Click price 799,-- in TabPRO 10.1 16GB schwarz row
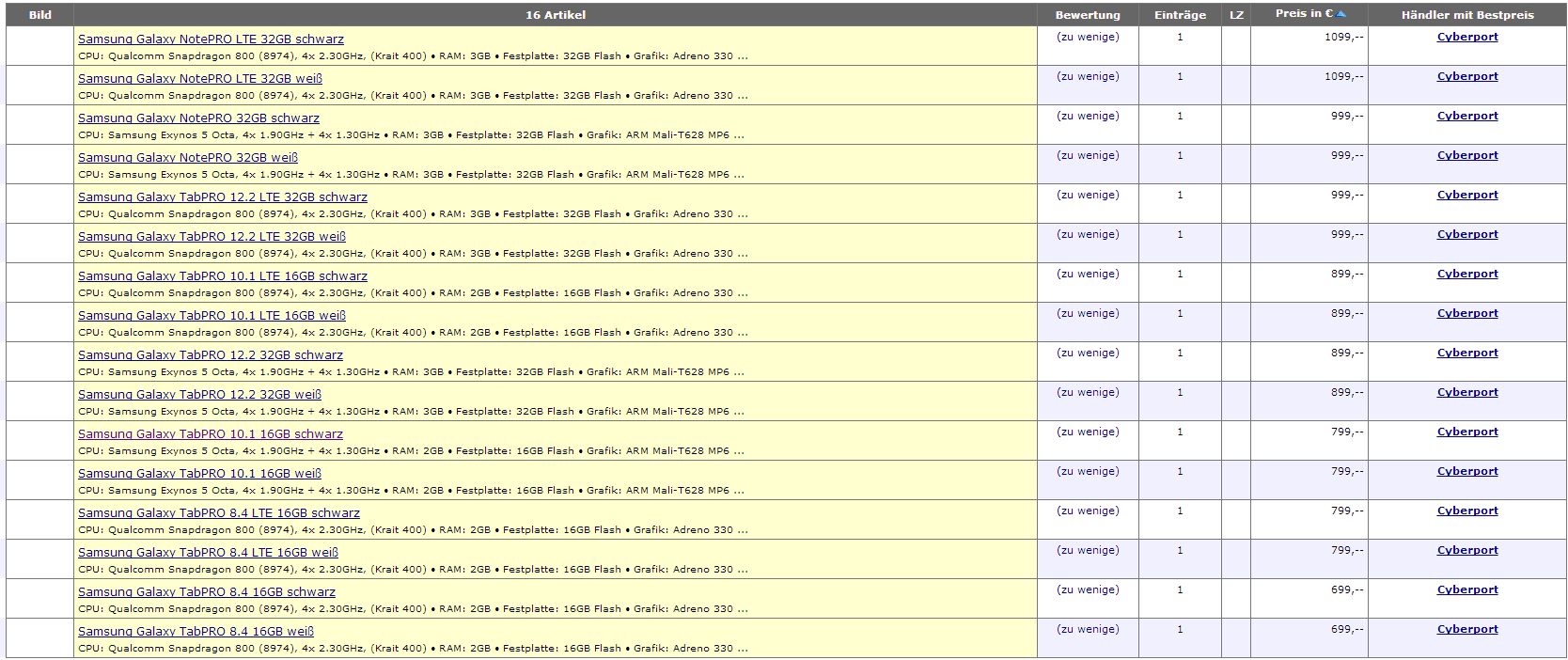Screen dimensions: 1568x660 coord(1347,432)
